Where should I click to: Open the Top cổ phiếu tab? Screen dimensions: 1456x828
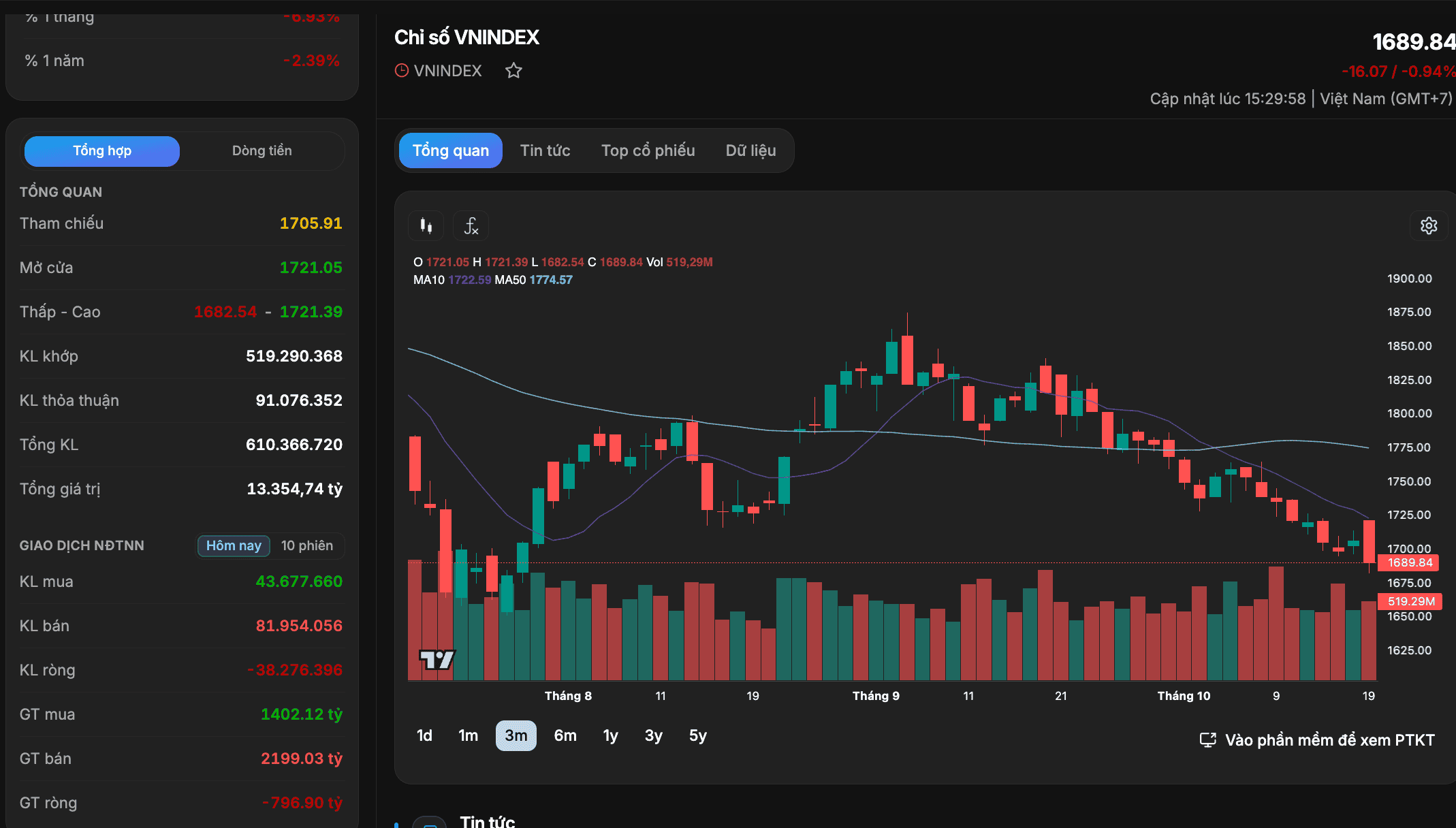pos(648,150)
